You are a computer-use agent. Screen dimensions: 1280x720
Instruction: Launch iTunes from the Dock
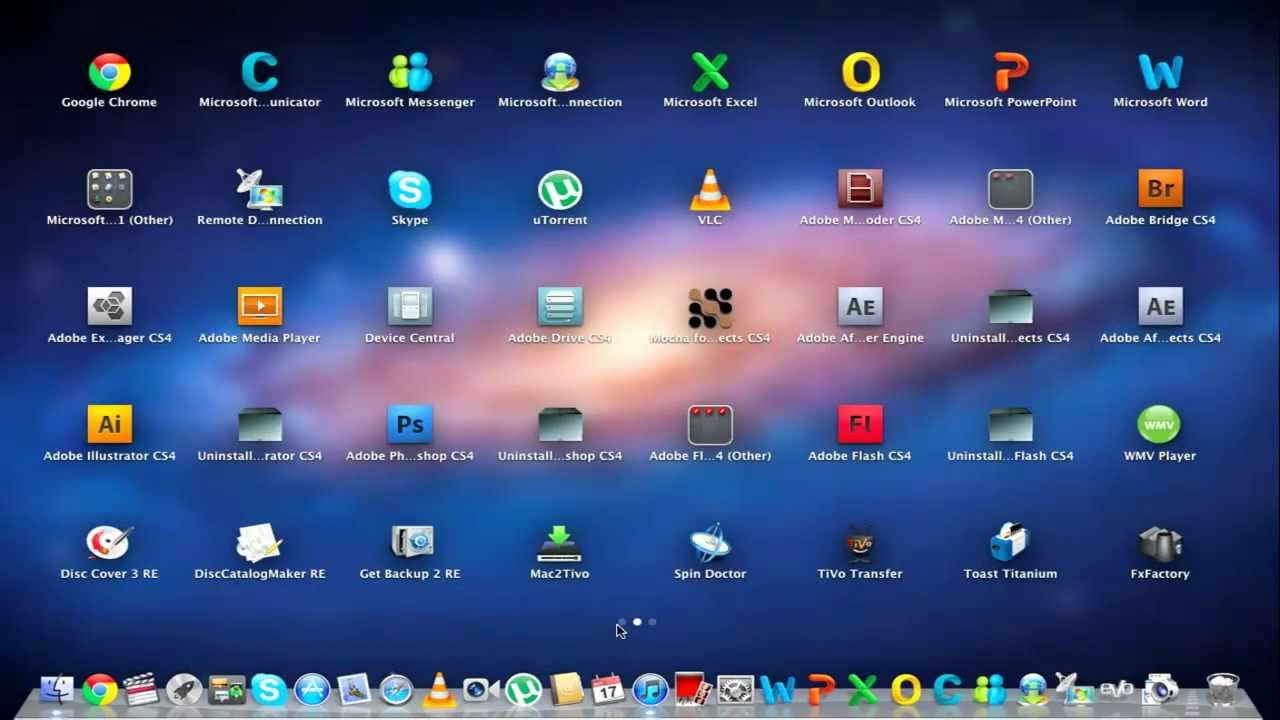pos(650,690)
